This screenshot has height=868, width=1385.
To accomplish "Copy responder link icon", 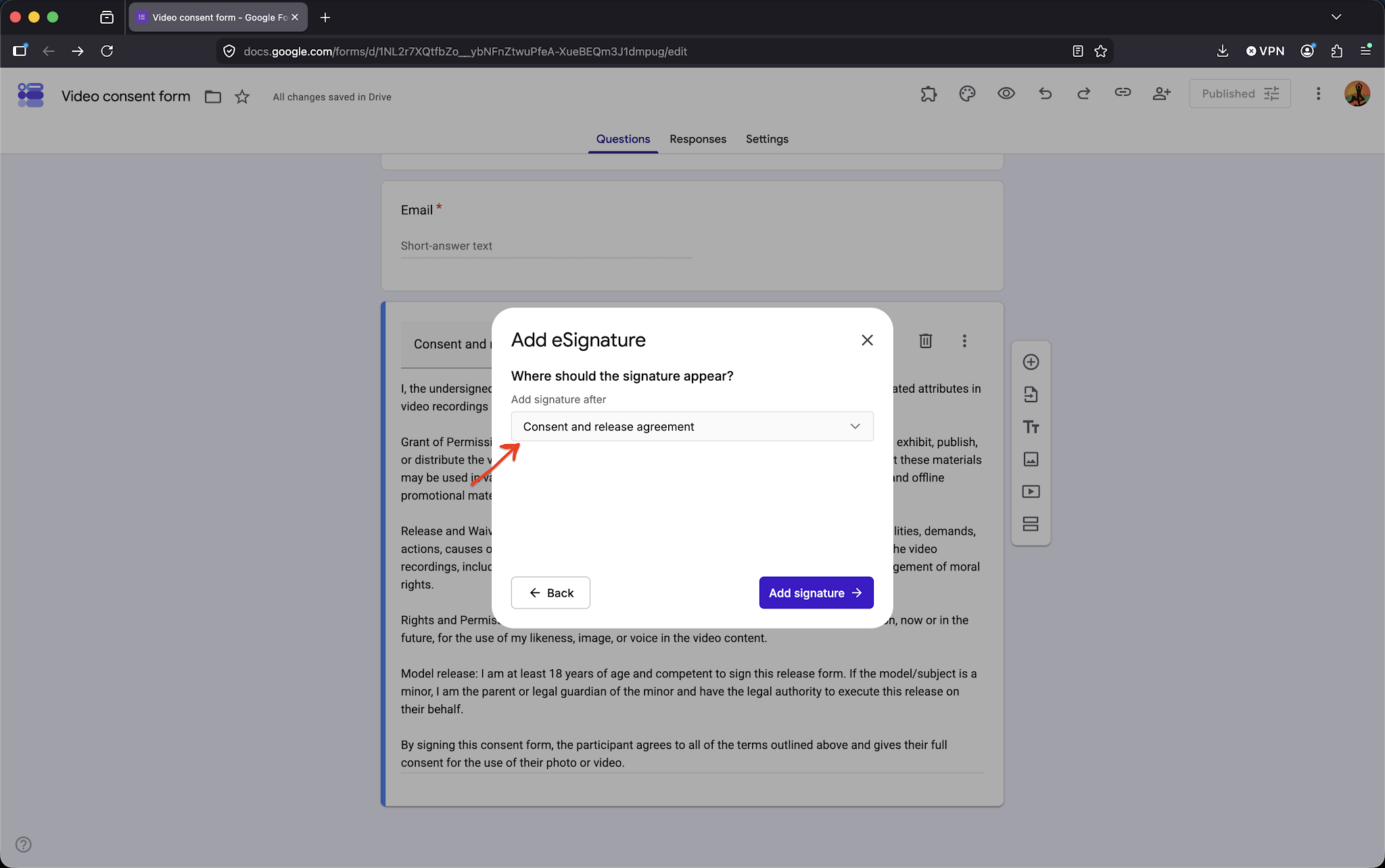I will tap(1123, 93).
